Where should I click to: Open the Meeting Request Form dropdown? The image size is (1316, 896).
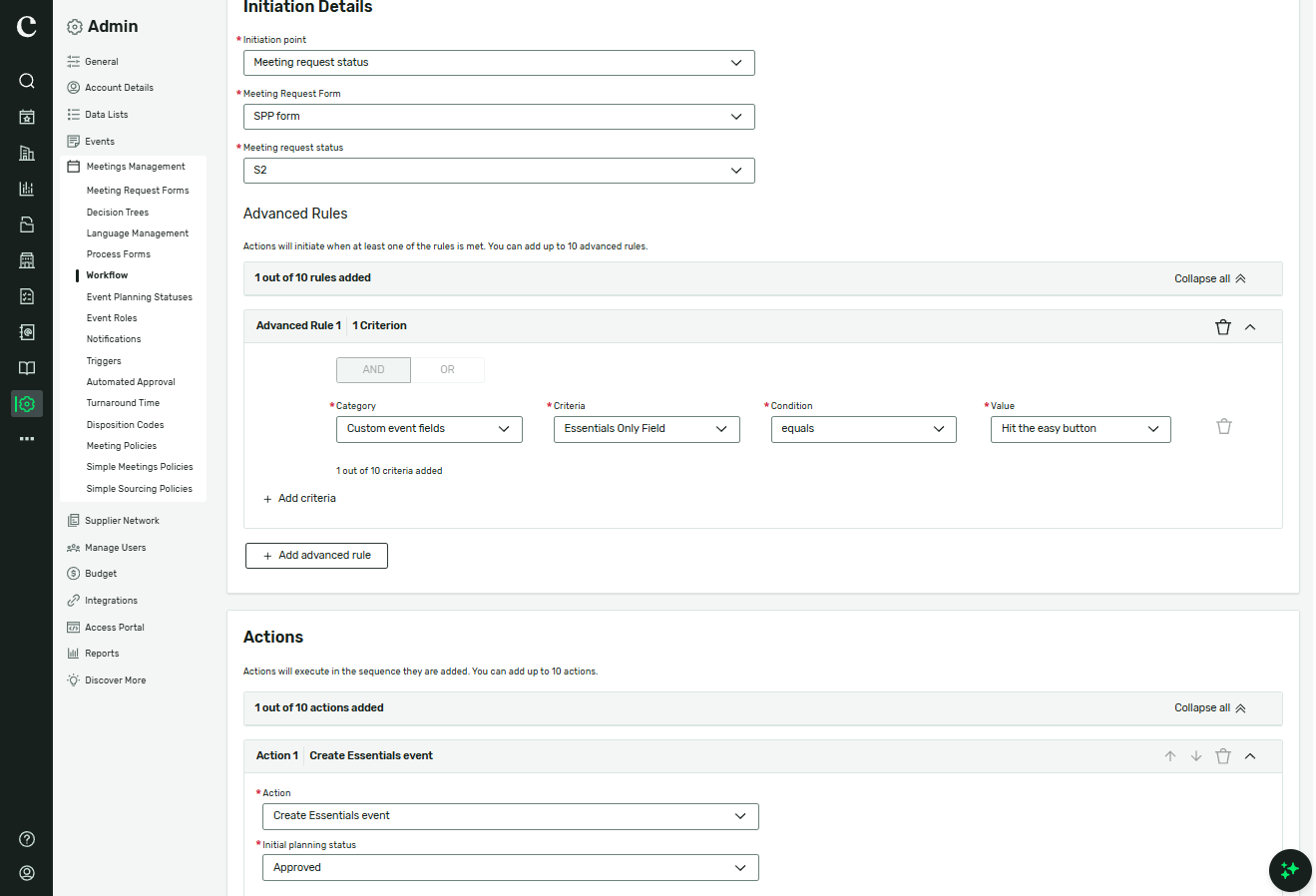[x=499, y=116]
